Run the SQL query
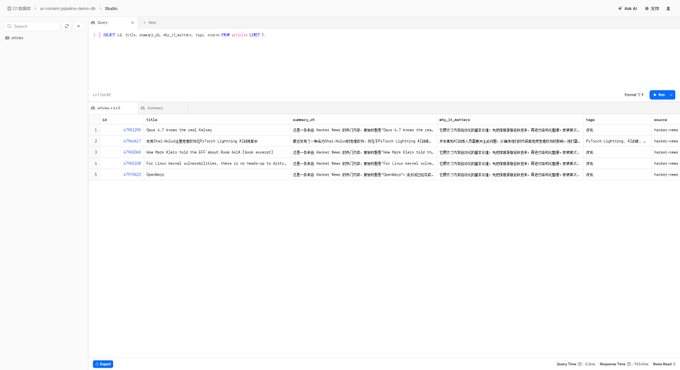Screen dimensions: 680x370 [659, 95]
